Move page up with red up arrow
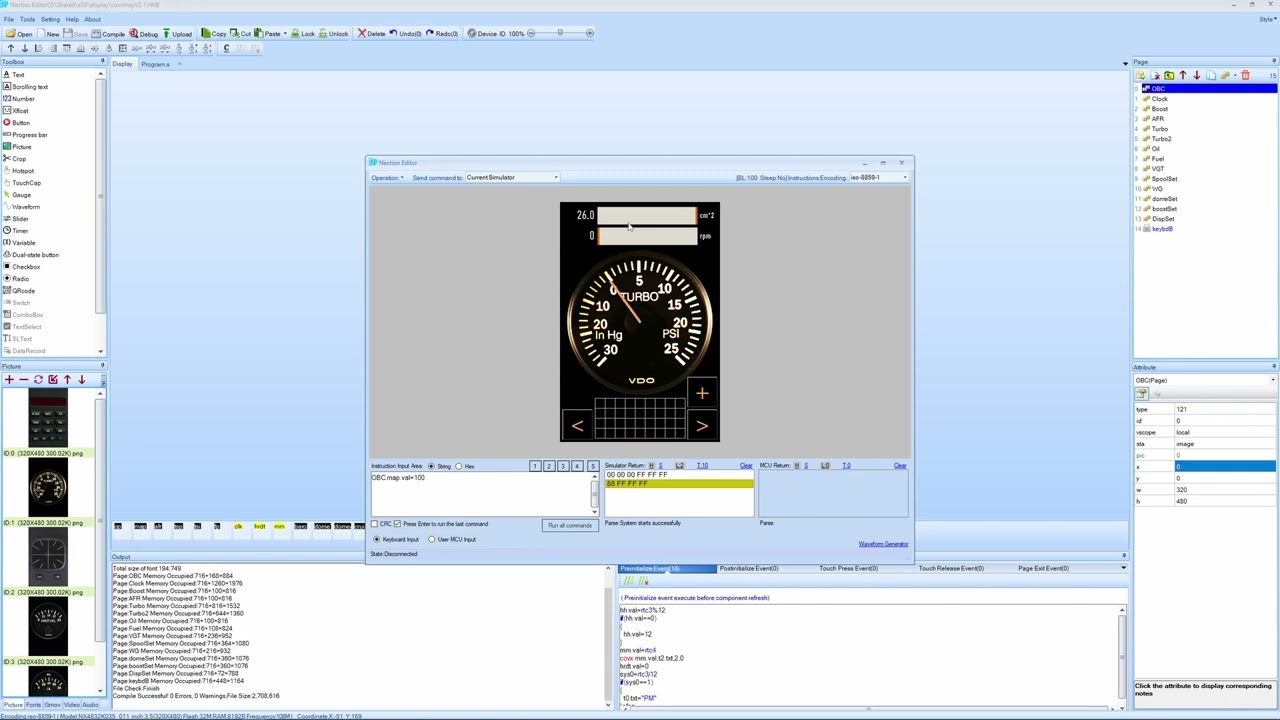The height and width of the screenshot is (720, 1280). pyautogui.click(x=1183, y=75)
